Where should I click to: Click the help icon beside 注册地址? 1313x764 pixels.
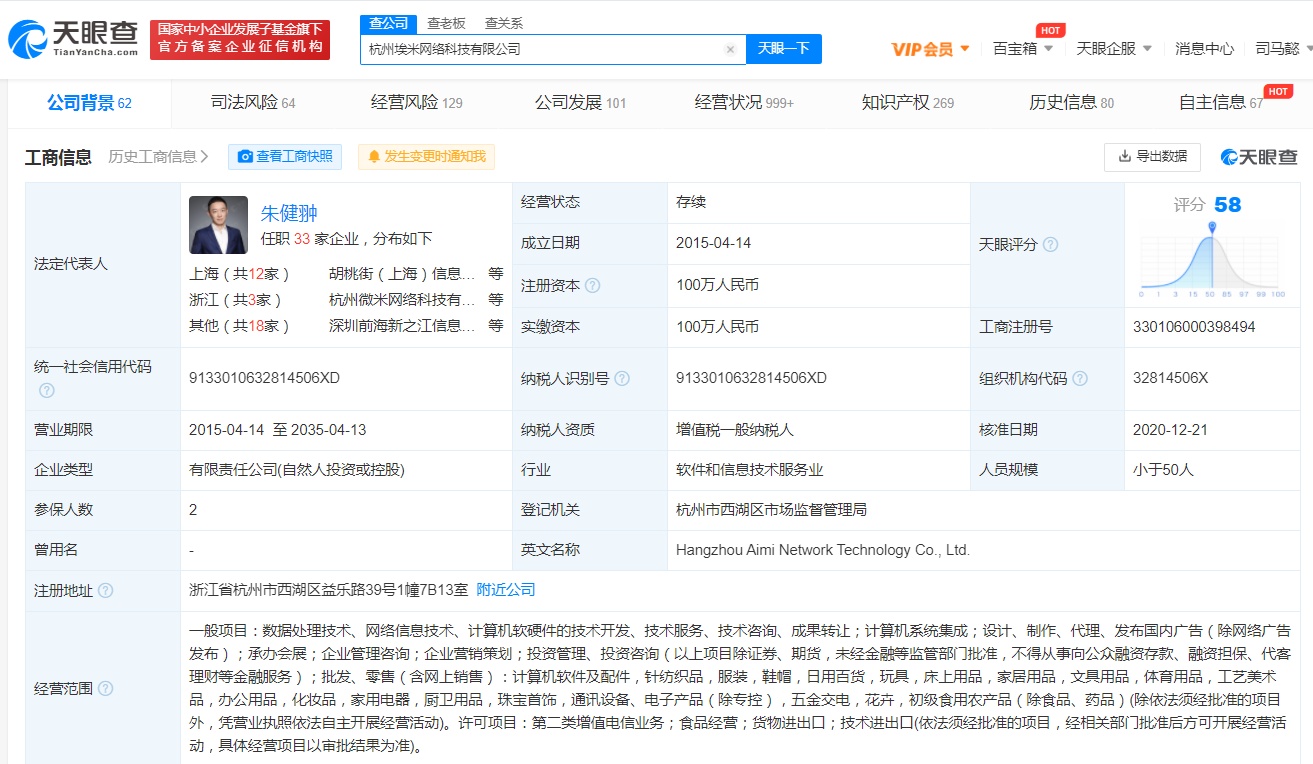point(106,591)
